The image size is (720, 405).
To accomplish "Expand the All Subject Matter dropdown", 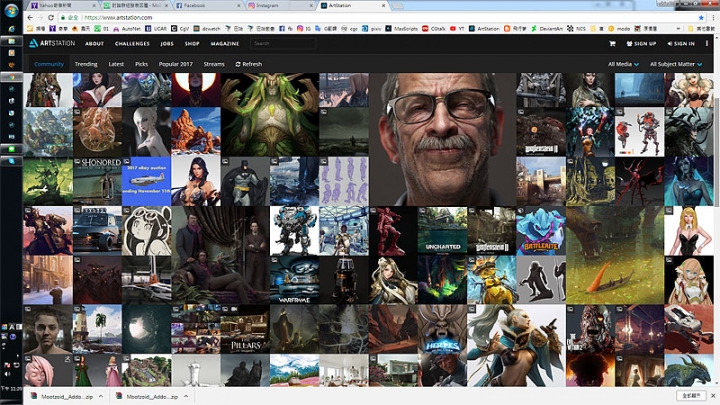I will [x=676, y=64].
